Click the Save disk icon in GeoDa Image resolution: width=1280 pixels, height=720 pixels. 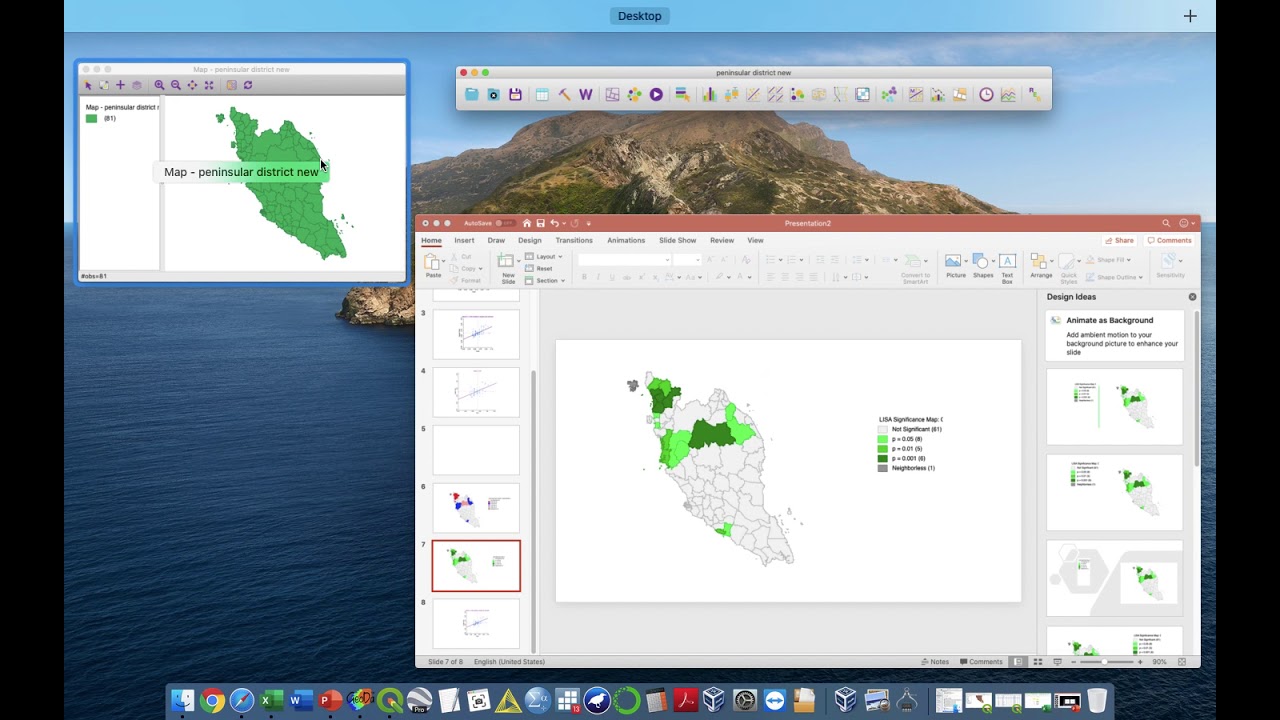tap(515, 95)
